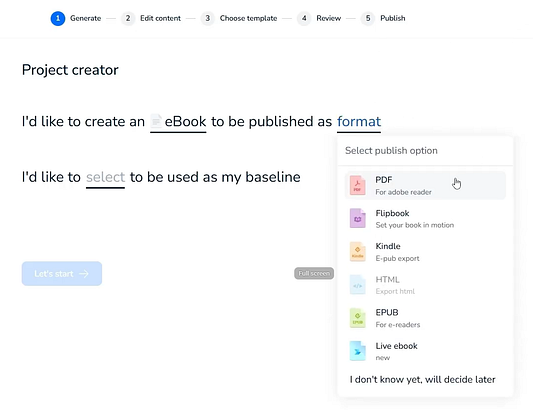
Task: Open the baseline select dropdown
Action: coord(105,178)
